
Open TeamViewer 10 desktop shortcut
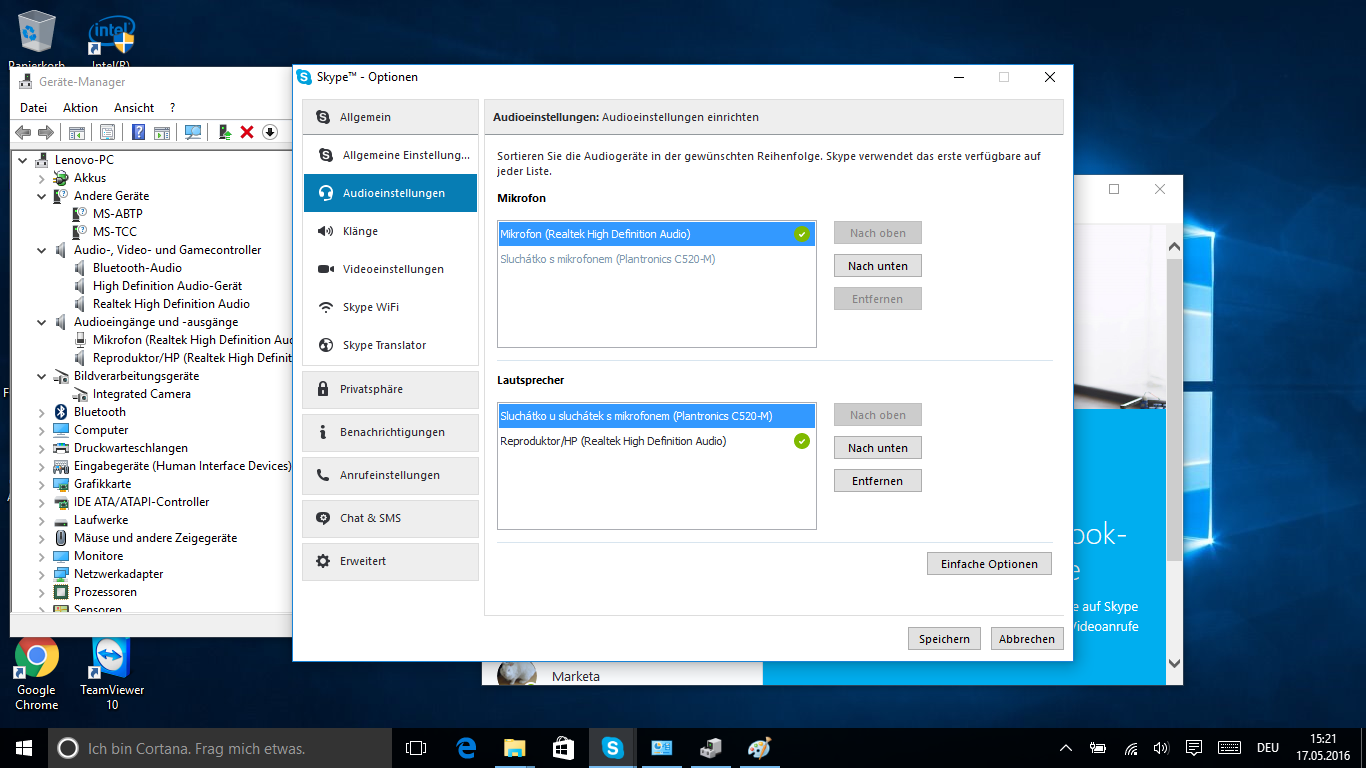[x=112, y=675]
